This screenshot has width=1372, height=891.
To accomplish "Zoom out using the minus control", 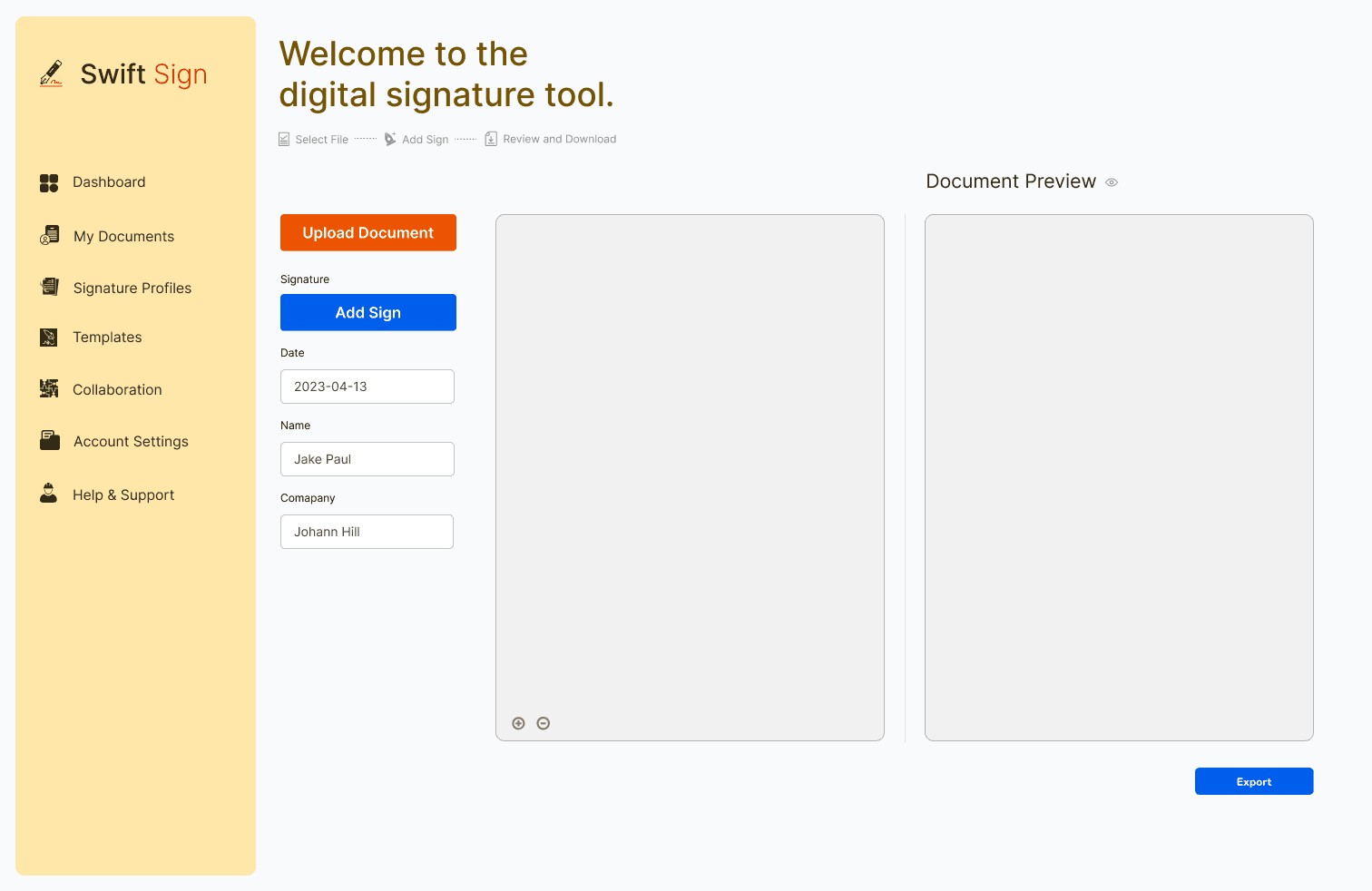I will point(543,723).
